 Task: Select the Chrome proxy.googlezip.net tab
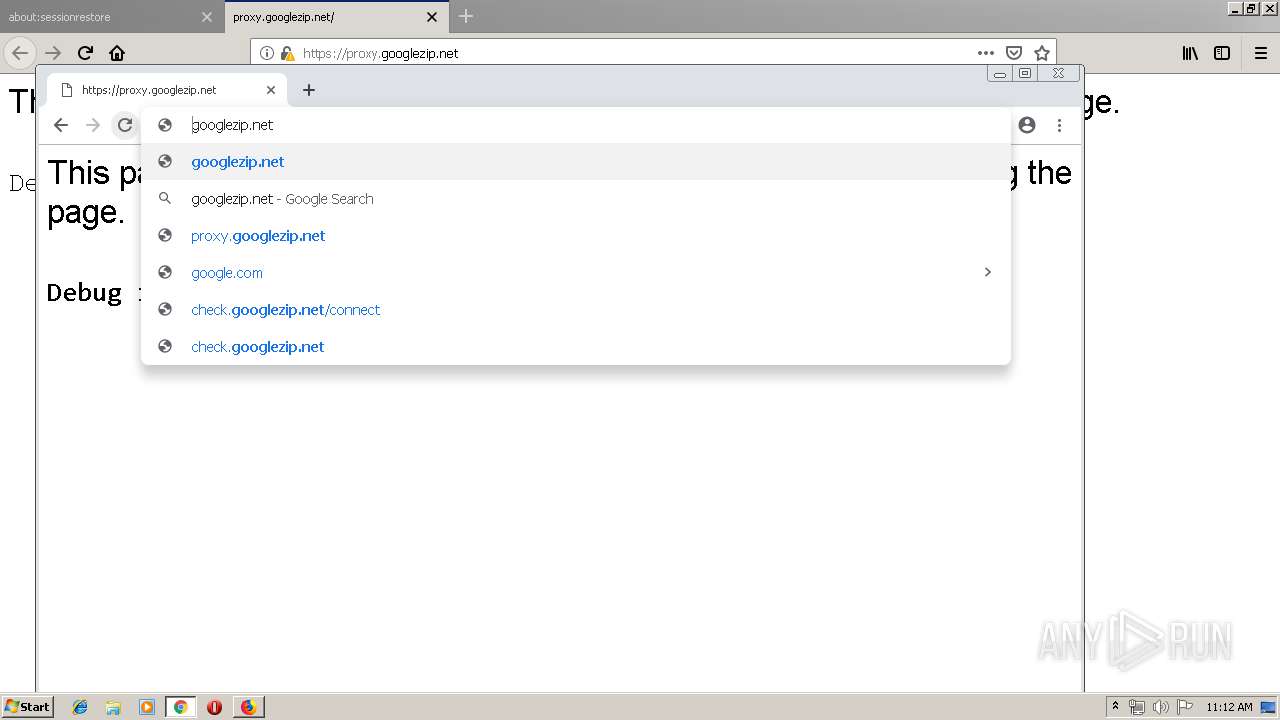[166, 90]
